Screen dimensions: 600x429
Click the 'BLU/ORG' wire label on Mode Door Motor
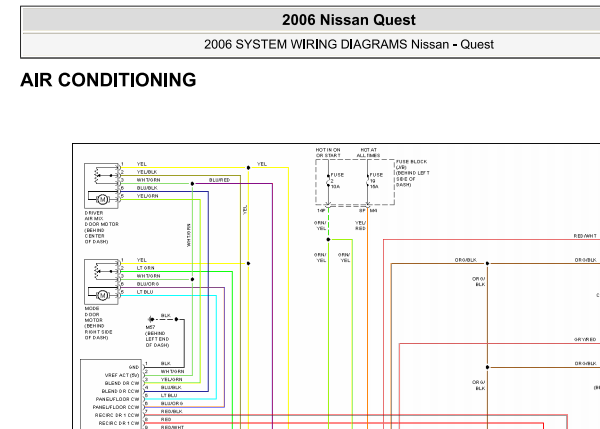pos(148,284)
